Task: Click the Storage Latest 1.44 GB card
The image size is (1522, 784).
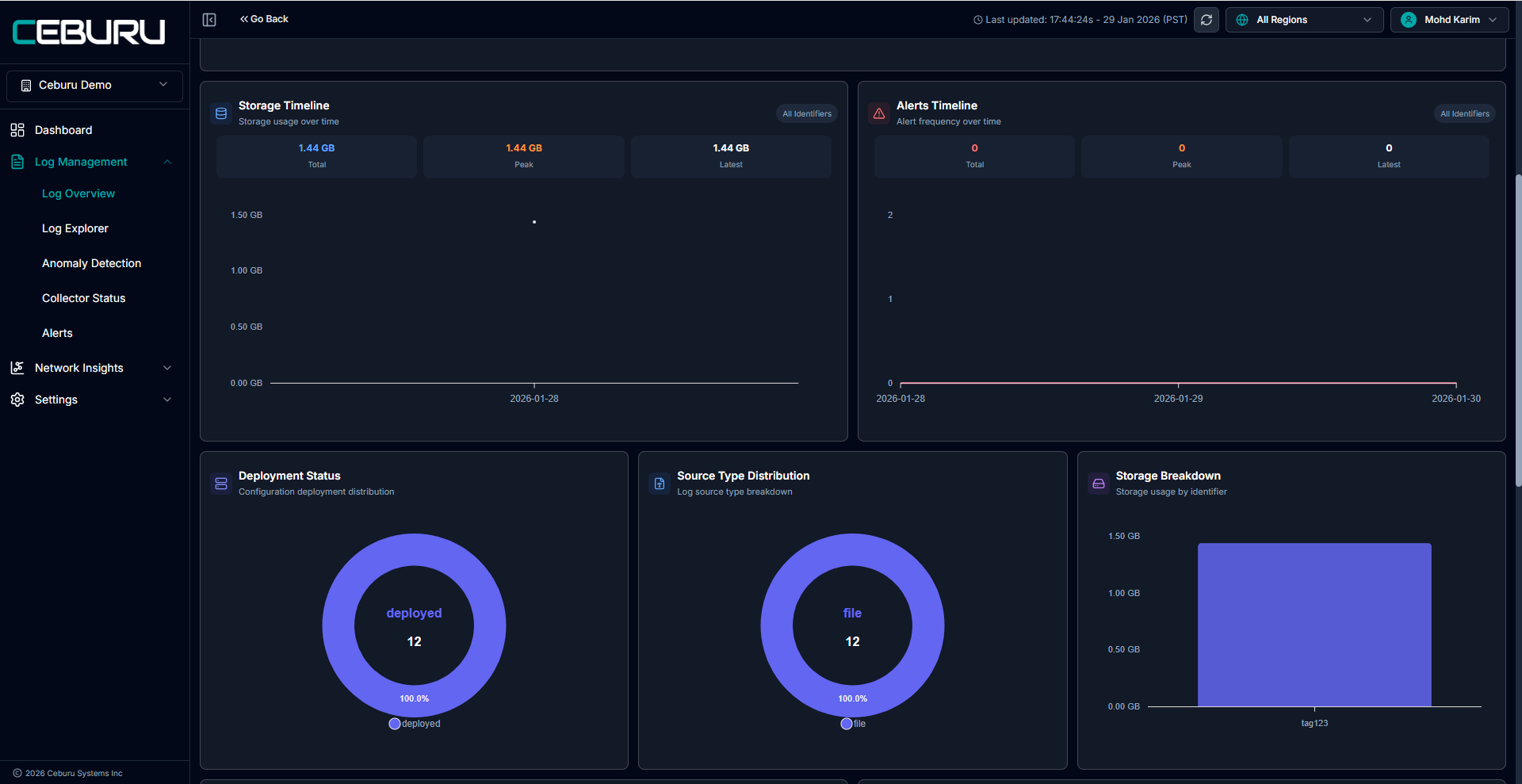Action: (731, 156)
